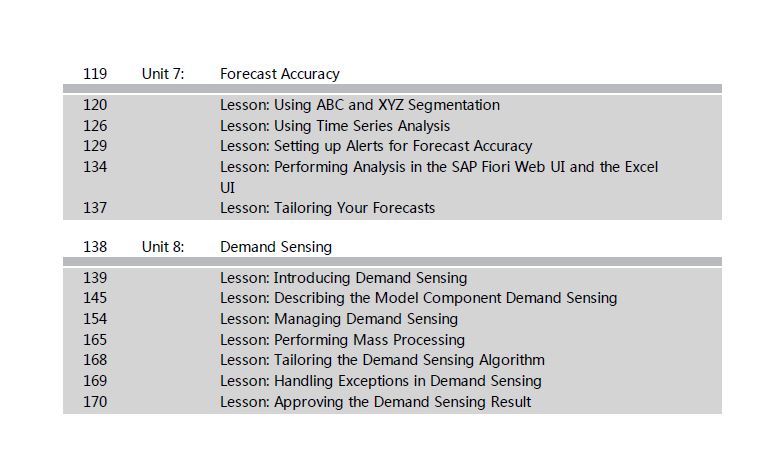Image resolution: width=778 pixels, height=476 pixels.
Task: Open lesson Tailoring the Demand Sensing Algorithm
Action: pyautogui.click(x=382, y=360)
